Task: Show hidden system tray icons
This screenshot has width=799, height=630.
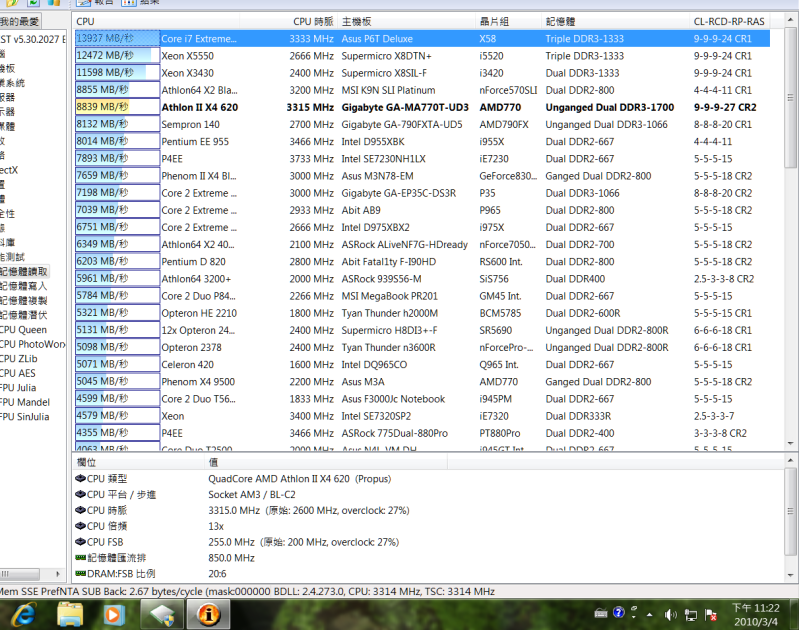Action: click(652, 614)
